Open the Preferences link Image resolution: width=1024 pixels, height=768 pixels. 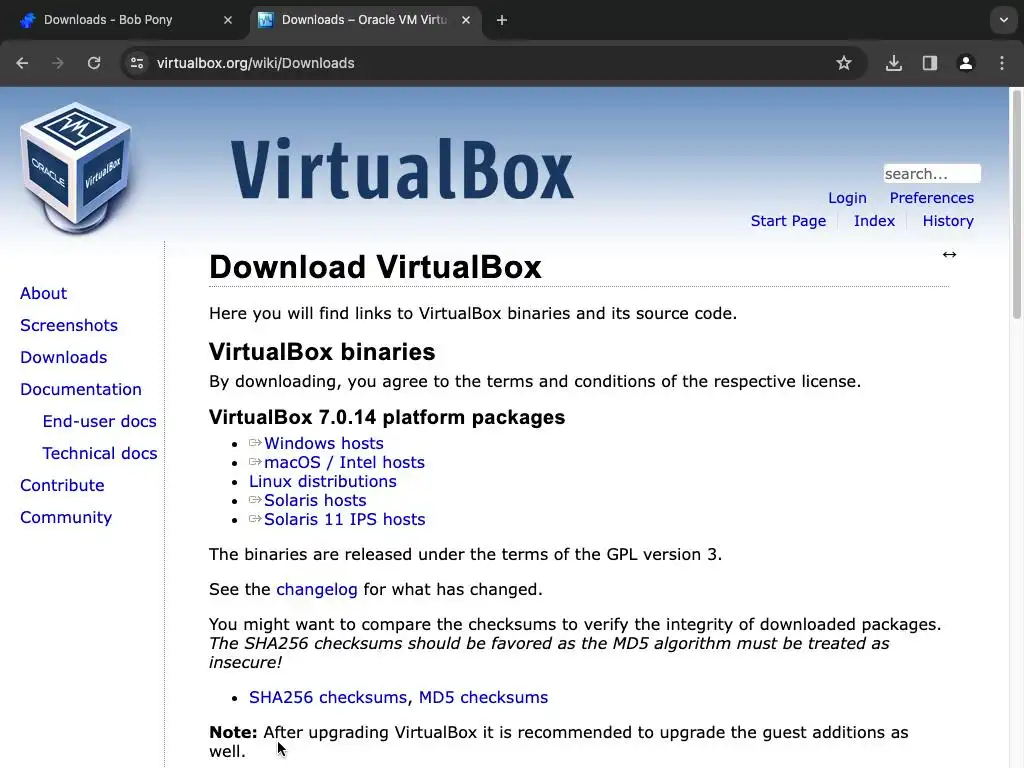[931, 198]
